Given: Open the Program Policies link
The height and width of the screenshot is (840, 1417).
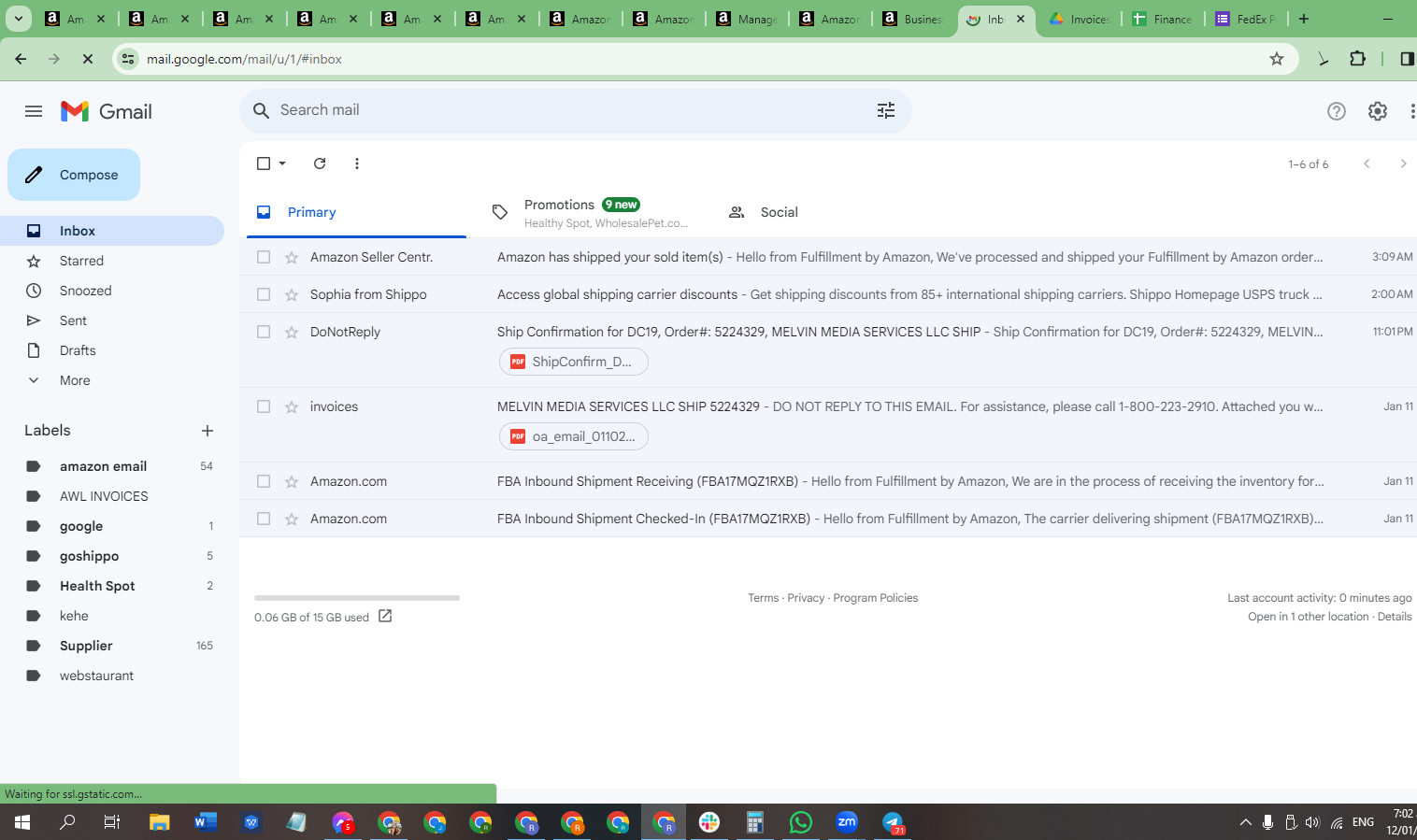Looking at the screenshot, I should [875, 598].
